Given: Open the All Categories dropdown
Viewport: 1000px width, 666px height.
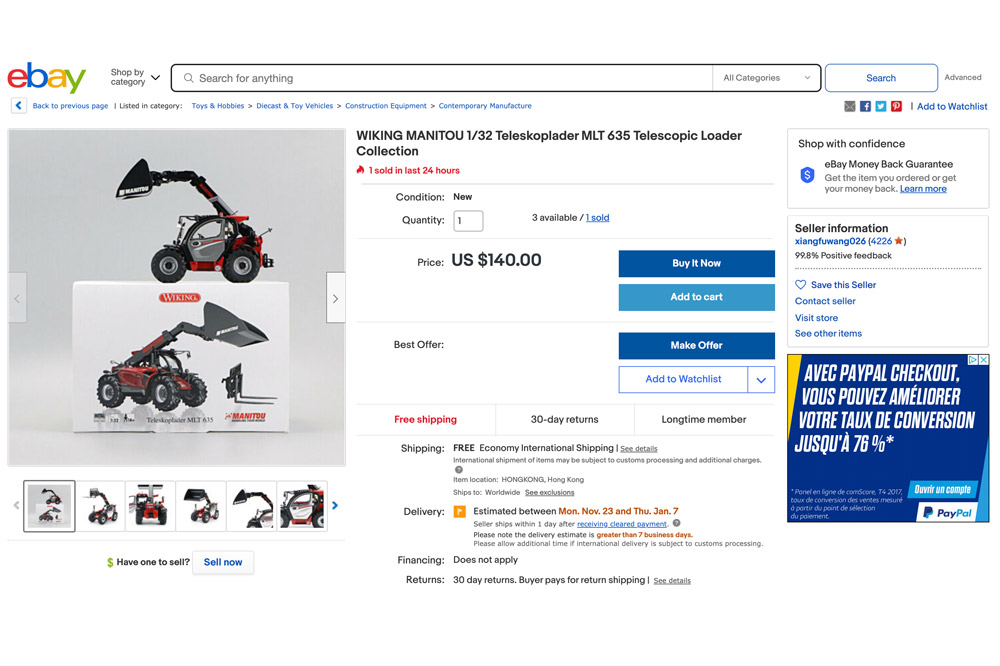Looking at the screenshot, I should [x=766, y=78].
